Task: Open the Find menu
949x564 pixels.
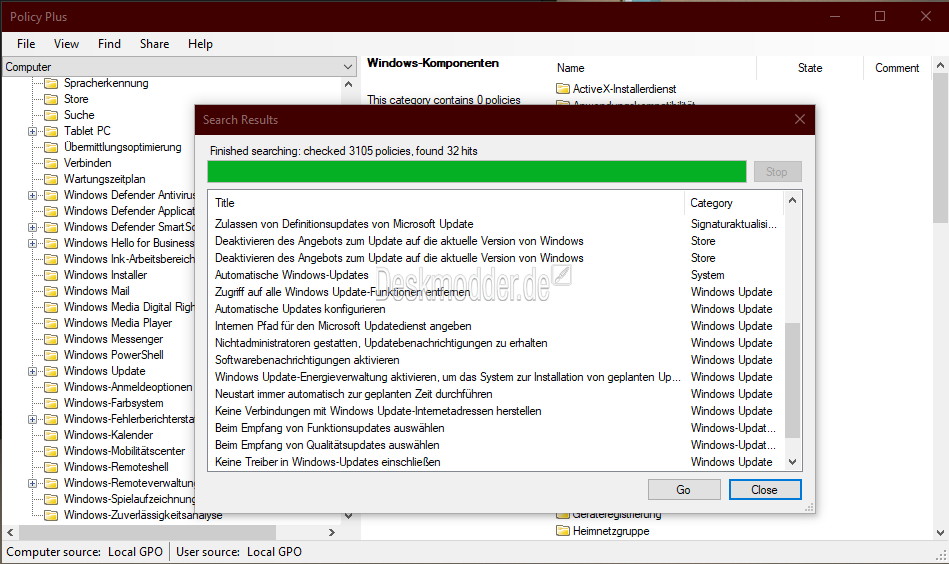Action: [110, 44]
